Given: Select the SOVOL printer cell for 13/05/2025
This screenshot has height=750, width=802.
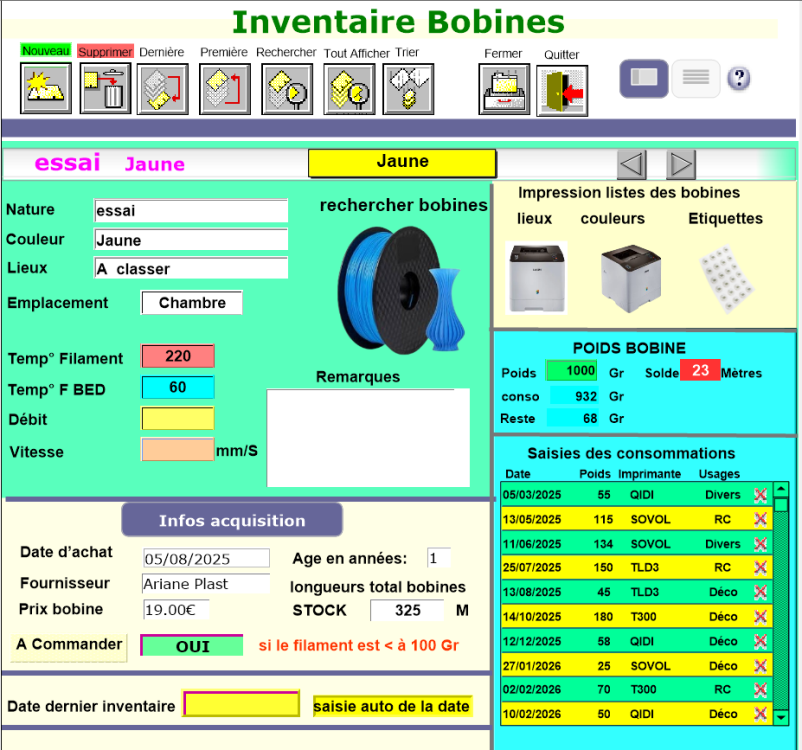Looking at the screenshot, I should 651,519.
